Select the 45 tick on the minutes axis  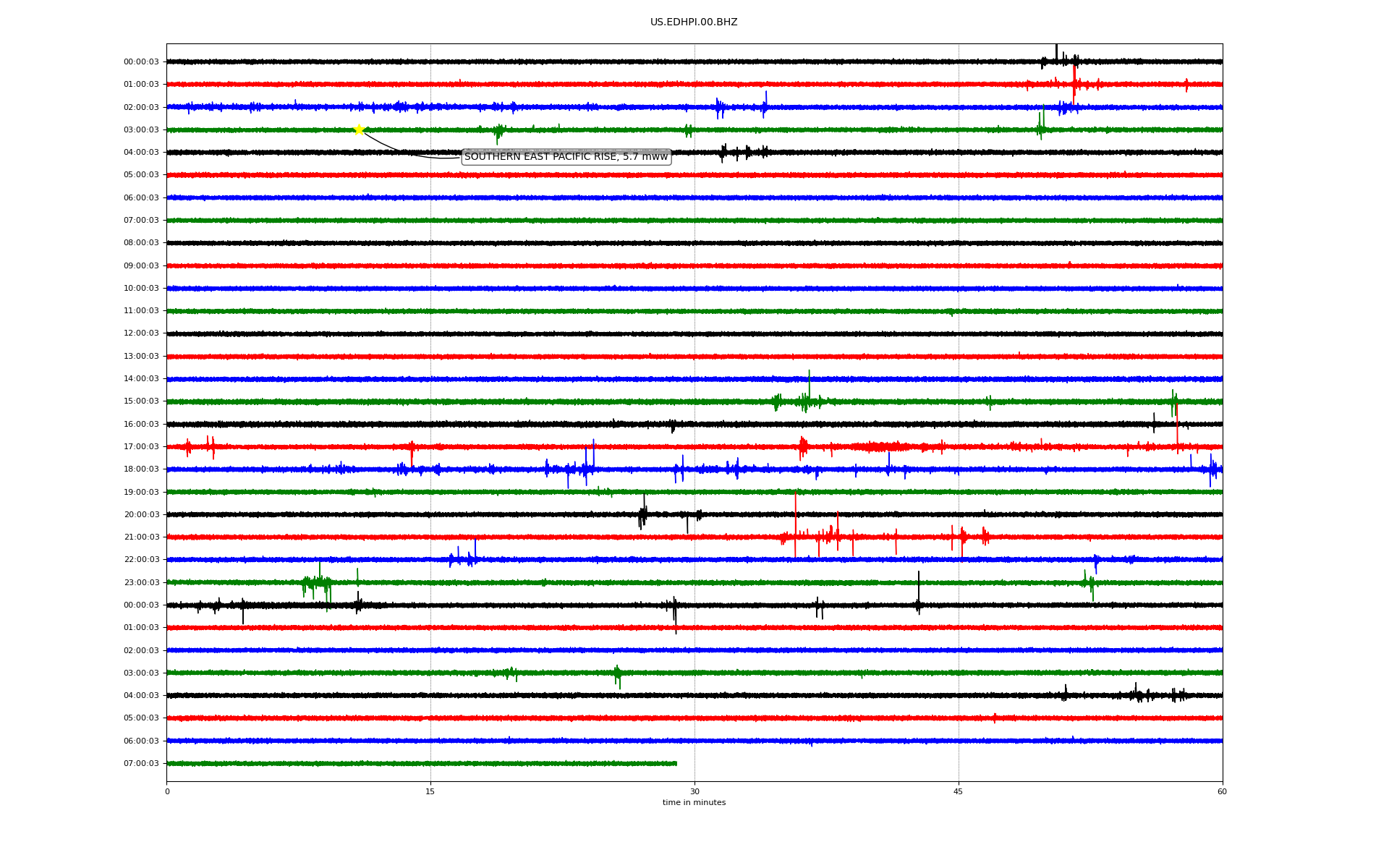[x=959, y=792]
